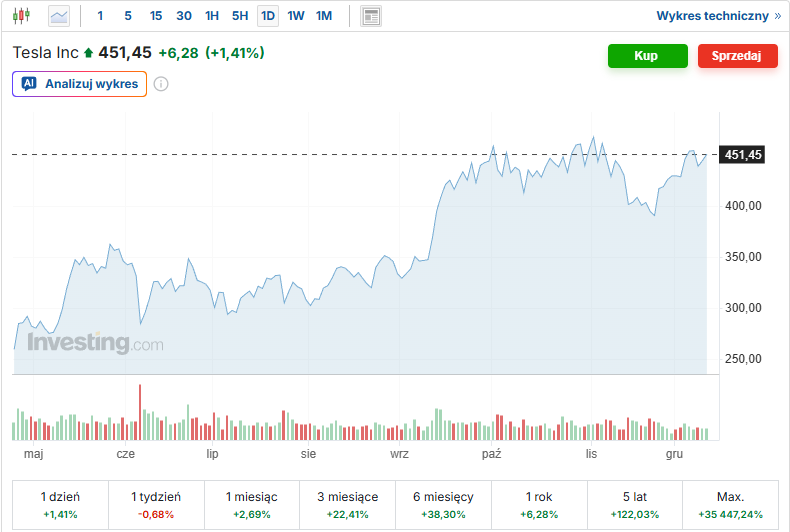Set chart interval to 15 minutes
790x532 pixels.
[156, 16]
